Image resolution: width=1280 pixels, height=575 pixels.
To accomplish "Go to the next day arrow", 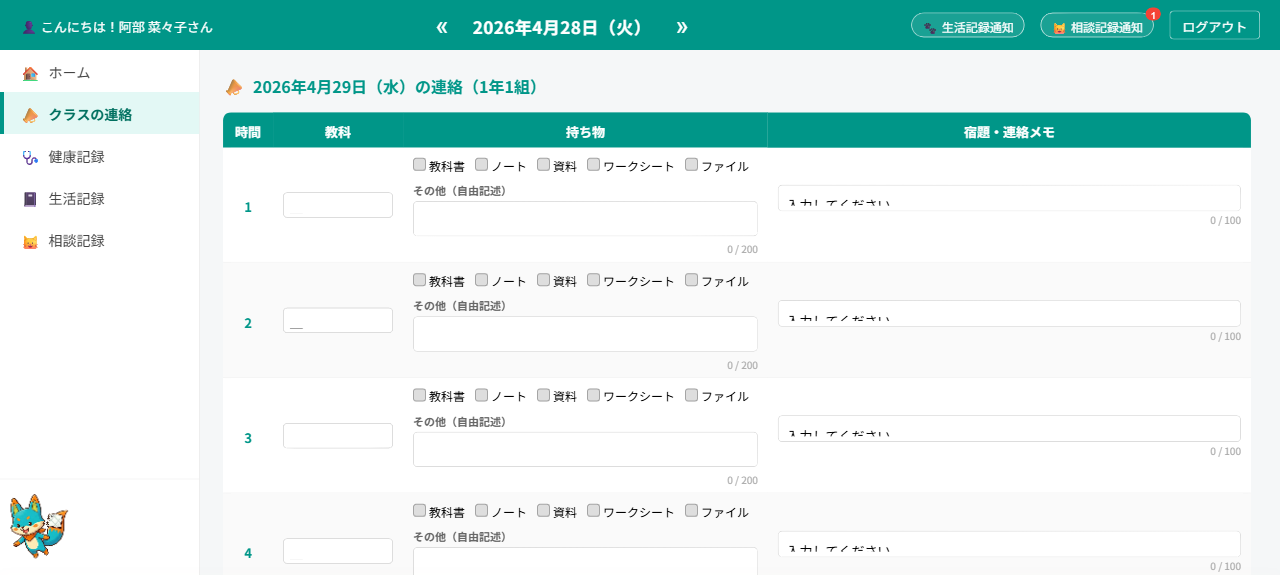I will click(682, 27).
